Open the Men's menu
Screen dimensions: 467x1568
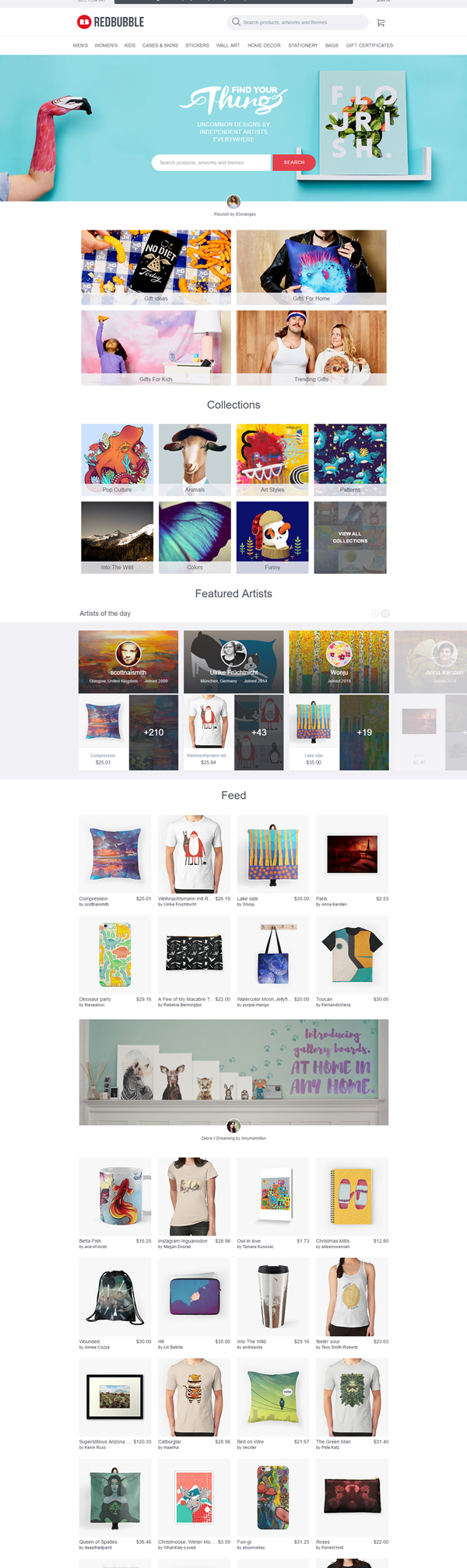[80, 45]
